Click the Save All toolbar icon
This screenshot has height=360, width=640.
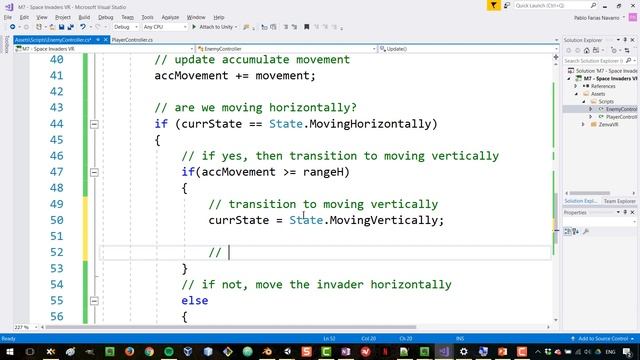71,27
